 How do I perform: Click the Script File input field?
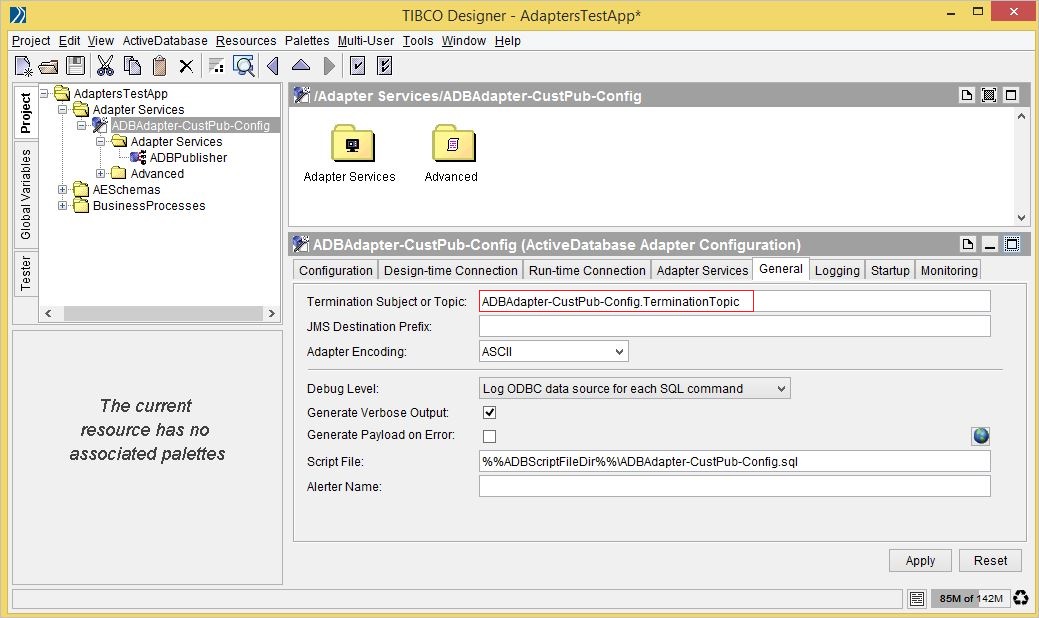pyautogui.click(x=735, y=462)
